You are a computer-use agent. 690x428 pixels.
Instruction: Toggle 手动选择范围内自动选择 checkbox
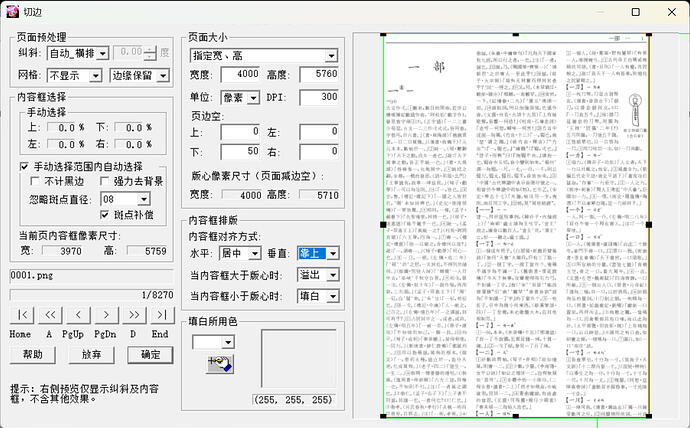[x=25, y=167]
